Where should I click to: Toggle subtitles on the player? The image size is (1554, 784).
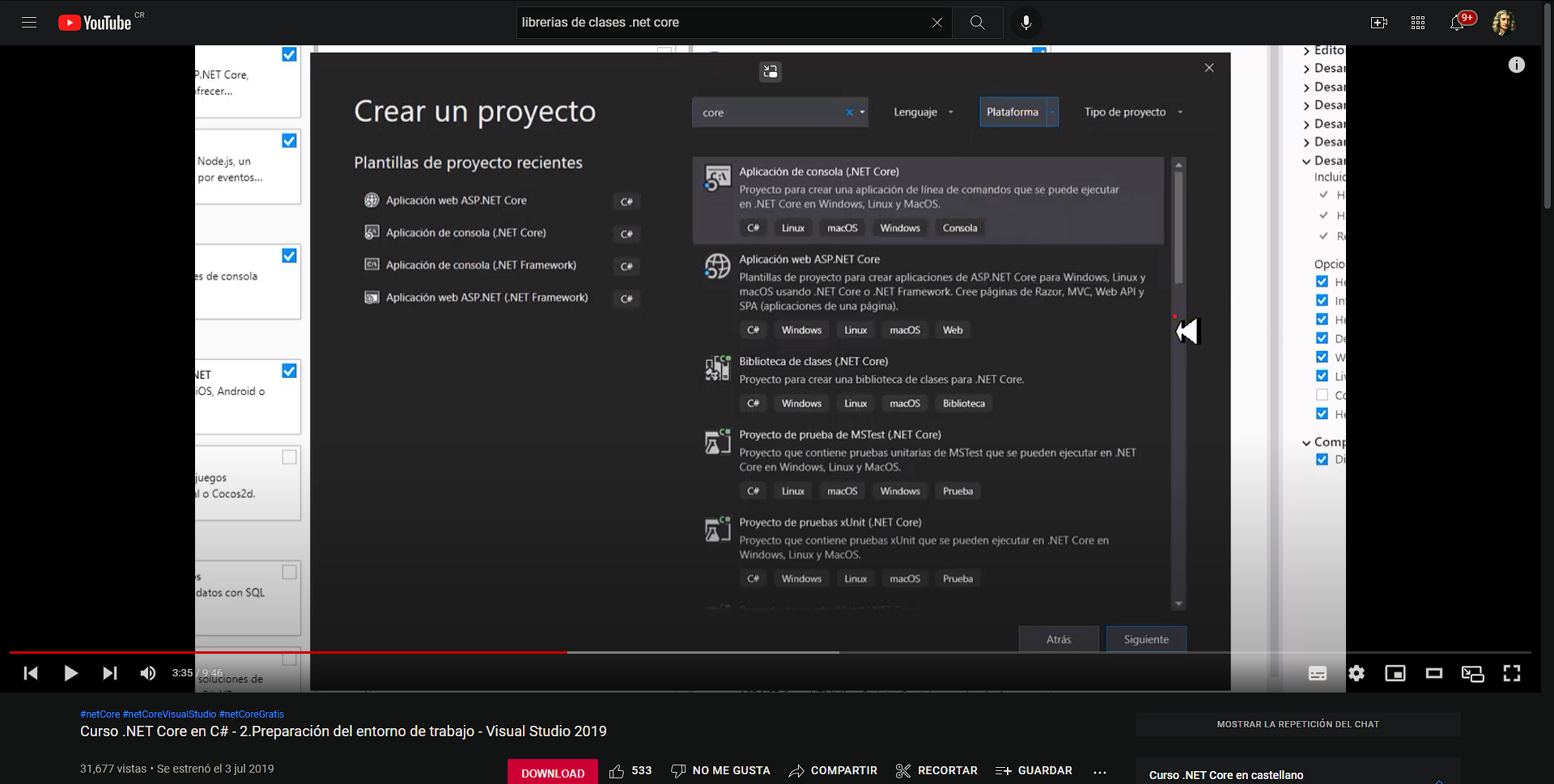pos(1318,673)
